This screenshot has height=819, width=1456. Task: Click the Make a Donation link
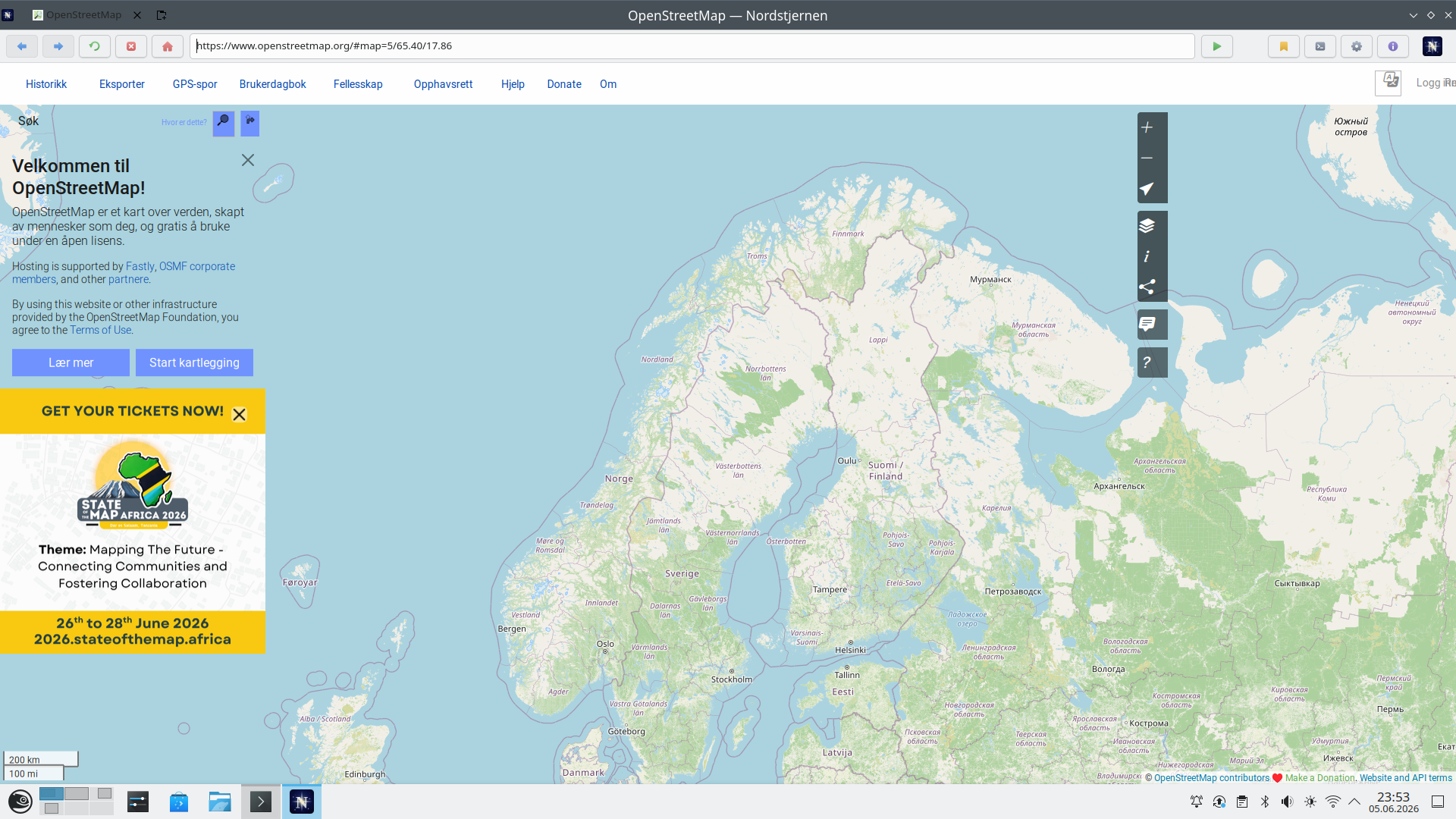(x=1319, y=778)
